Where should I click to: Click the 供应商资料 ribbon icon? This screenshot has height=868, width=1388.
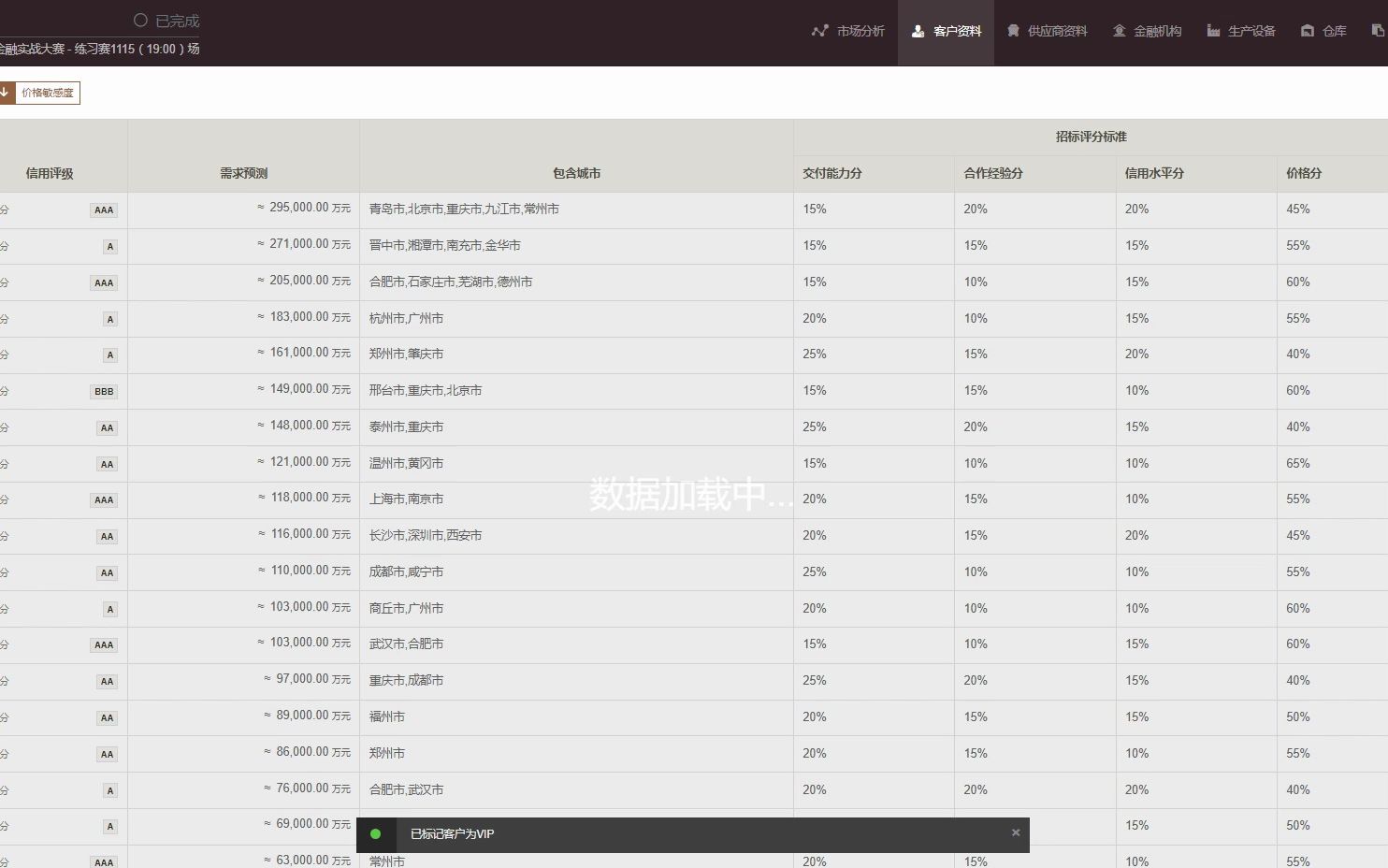[1013, 31]
